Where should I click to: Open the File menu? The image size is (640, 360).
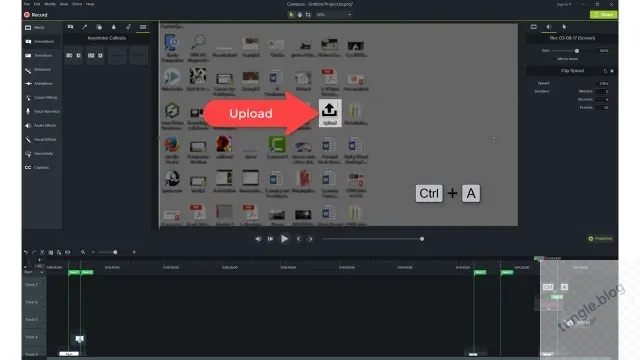point(27,4)
